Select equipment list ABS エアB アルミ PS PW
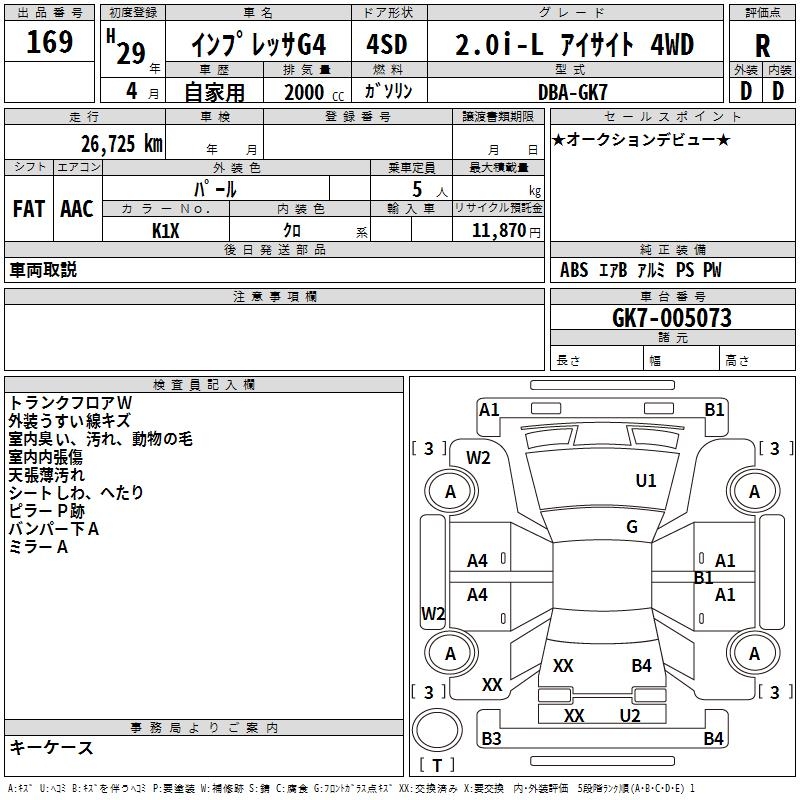The image size is (800, 800). [640, 270]
